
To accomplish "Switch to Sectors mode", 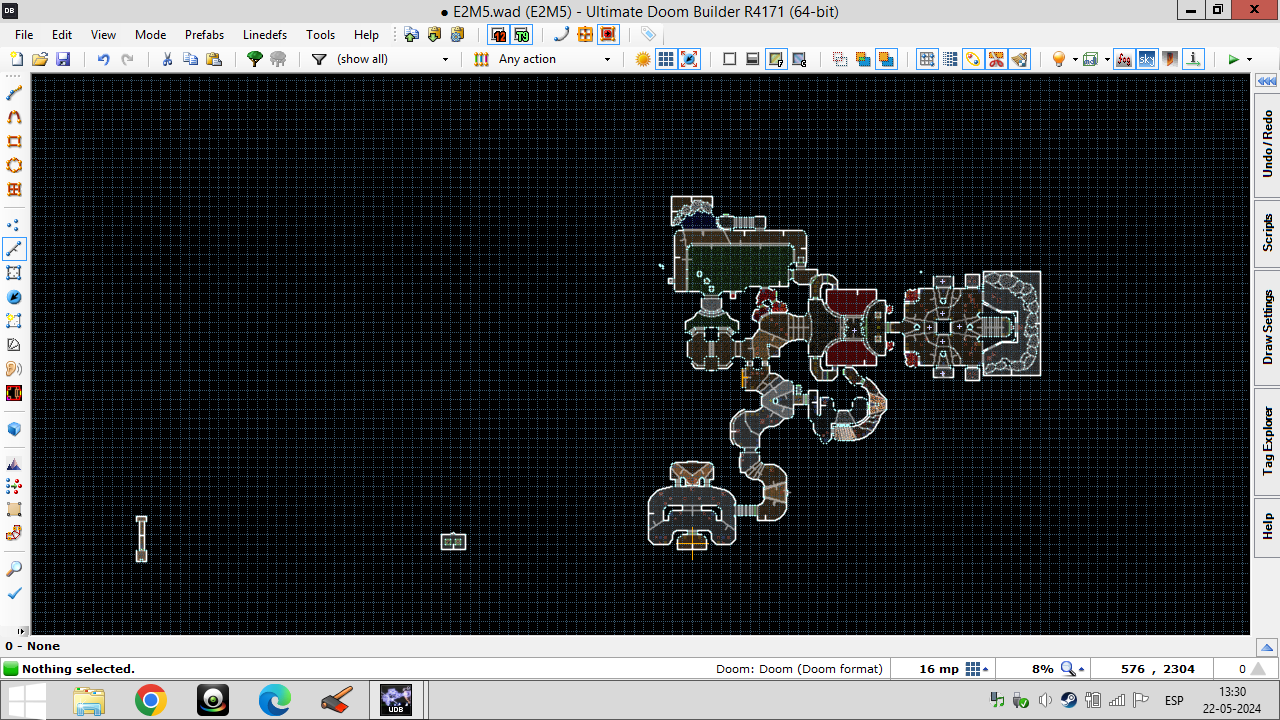I will [14, 273].
